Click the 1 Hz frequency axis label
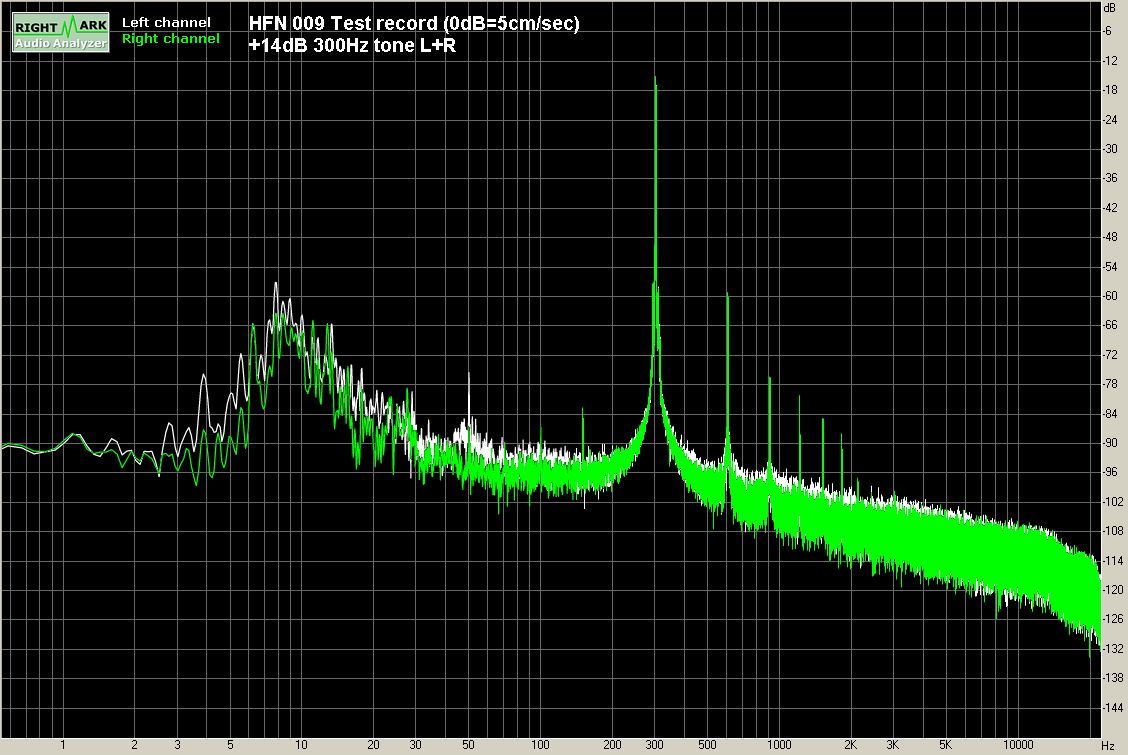This screenshot has height=755, width=1128. click(63, 745)
